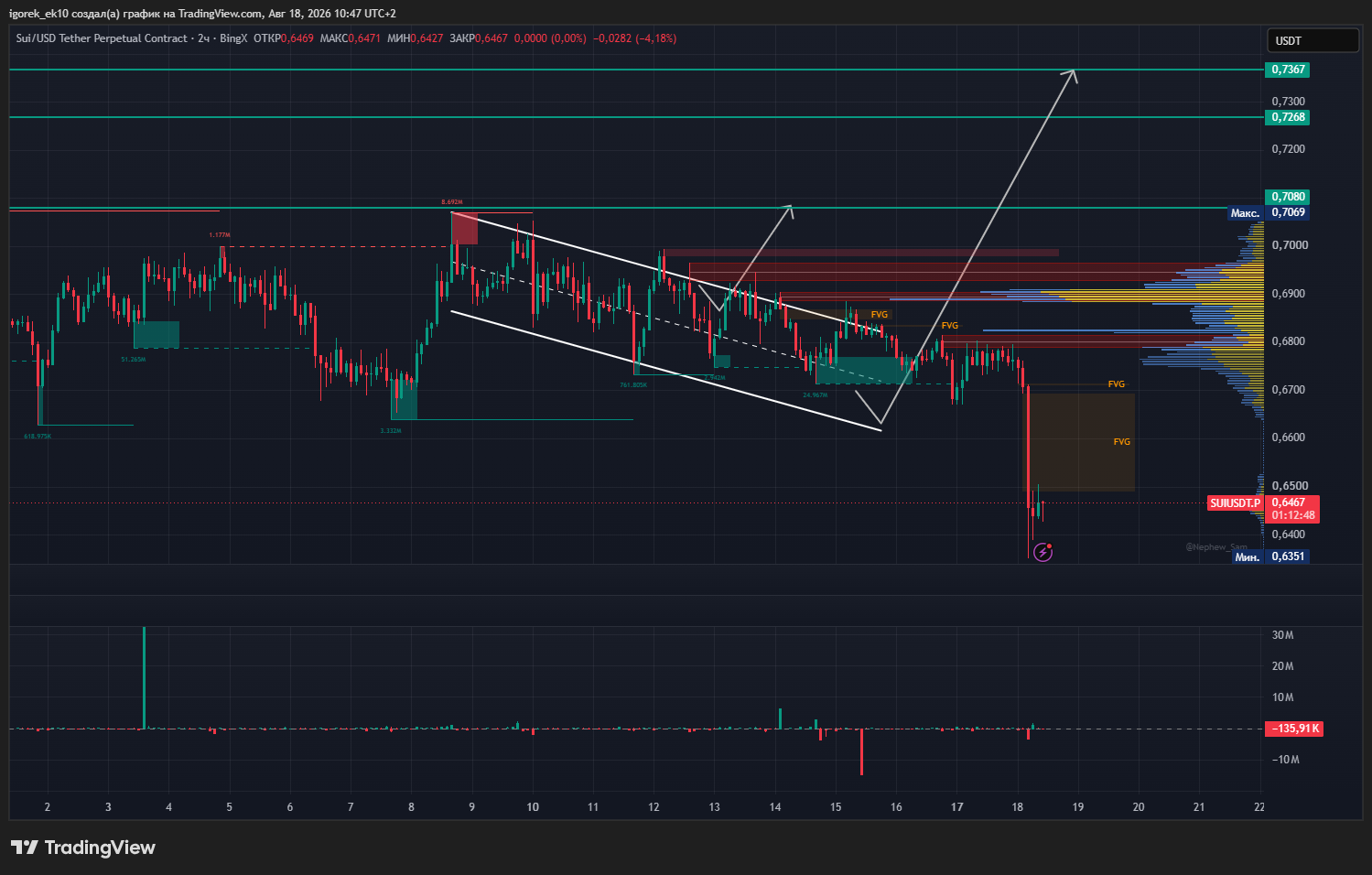Click the 30M tick on the indicator scale
Image resolution: width=1372 pixels, height=875 pixels.
click(x=1282, y=635)
